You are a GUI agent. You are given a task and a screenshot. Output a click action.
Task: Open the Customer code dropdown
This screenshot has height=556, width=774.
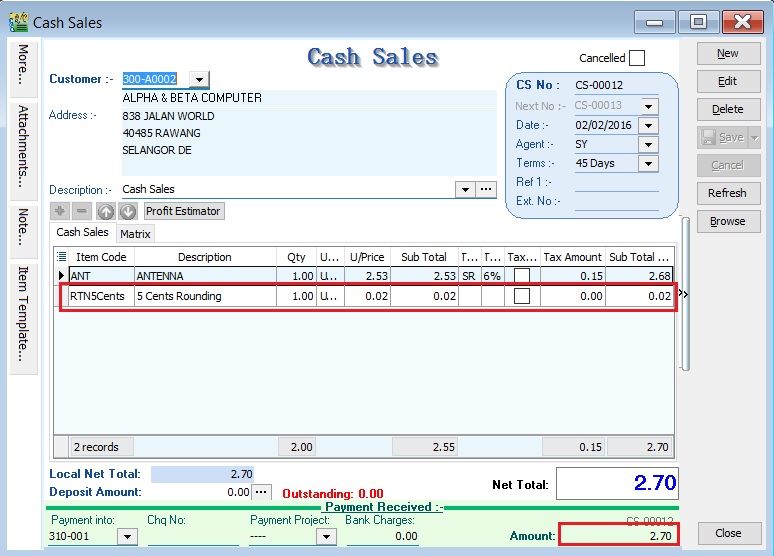(x=198, y=79)
